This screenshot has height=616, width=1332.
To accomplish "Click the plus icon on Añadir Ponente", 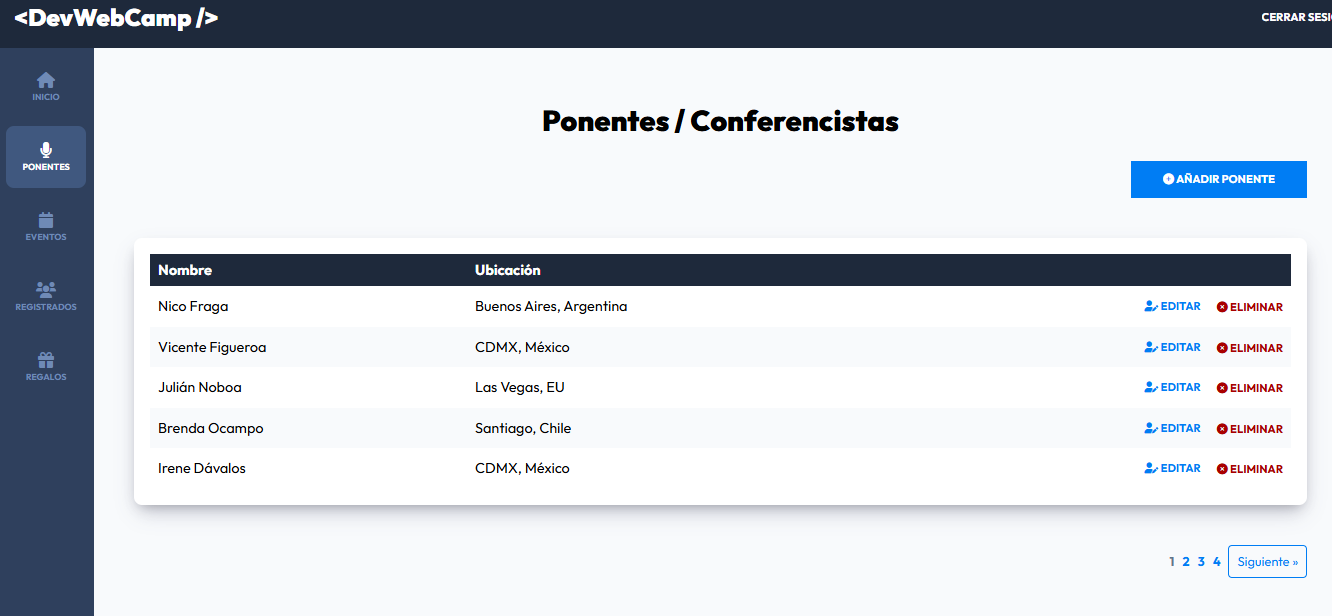I will [1167, 179].
